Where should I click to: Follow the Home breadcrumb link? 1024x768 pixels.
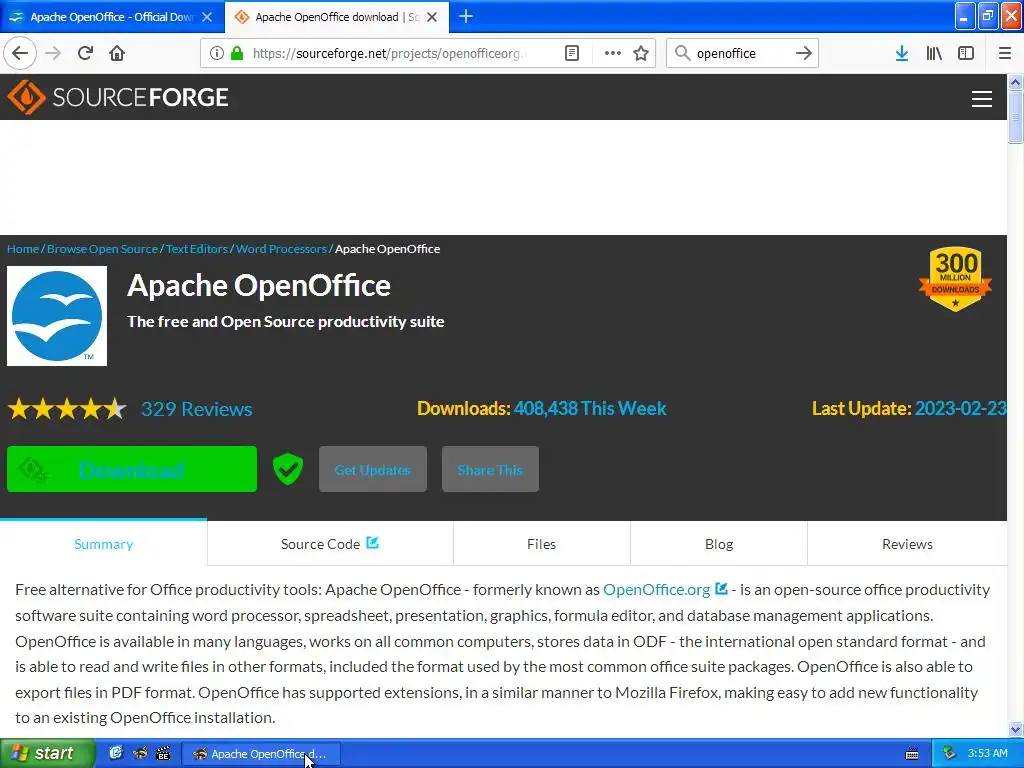[x=23, y=249]
